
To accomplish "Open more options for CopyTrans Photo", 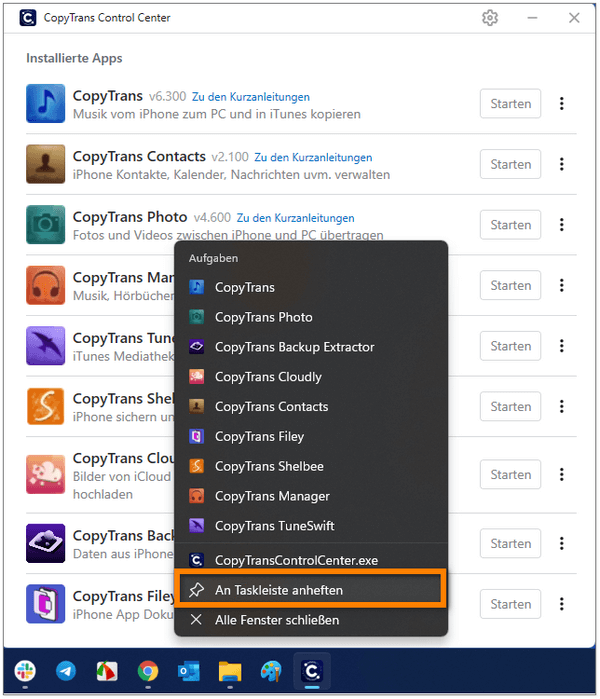I will [562, 225].
